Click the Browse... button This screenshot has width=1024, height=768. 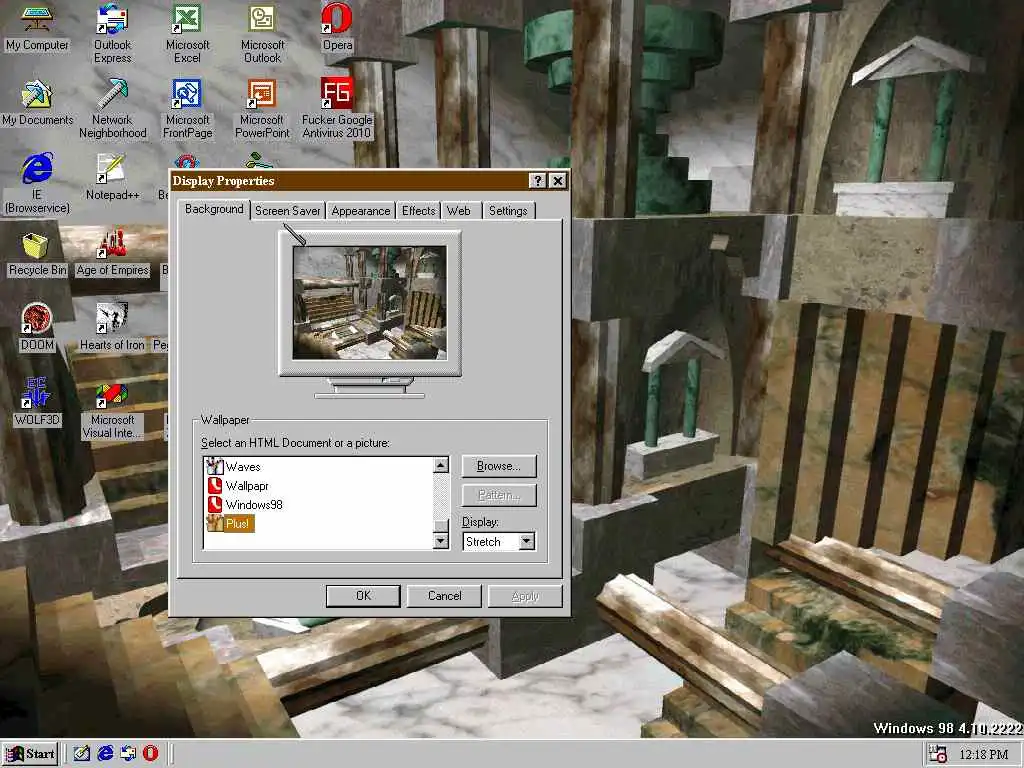(x=499, y=466)
